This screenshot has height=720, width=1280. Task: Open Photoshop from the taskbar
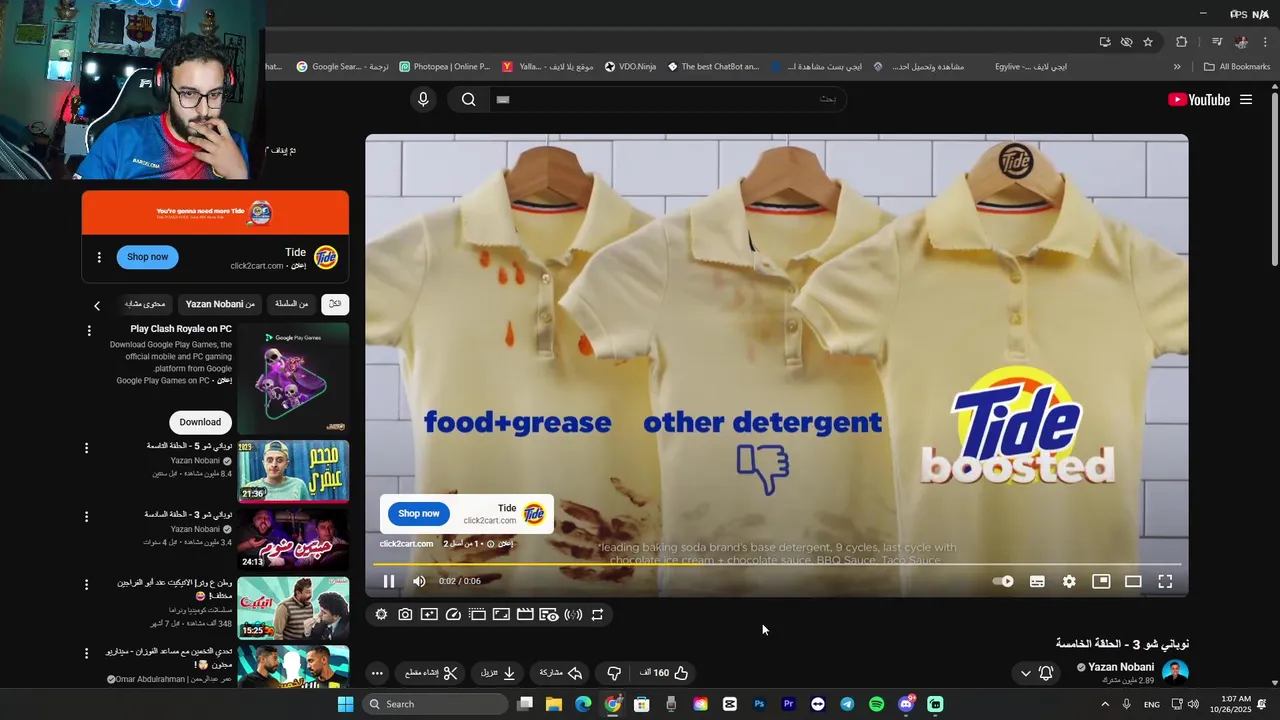pyautogui.click(x=759, y=704)
